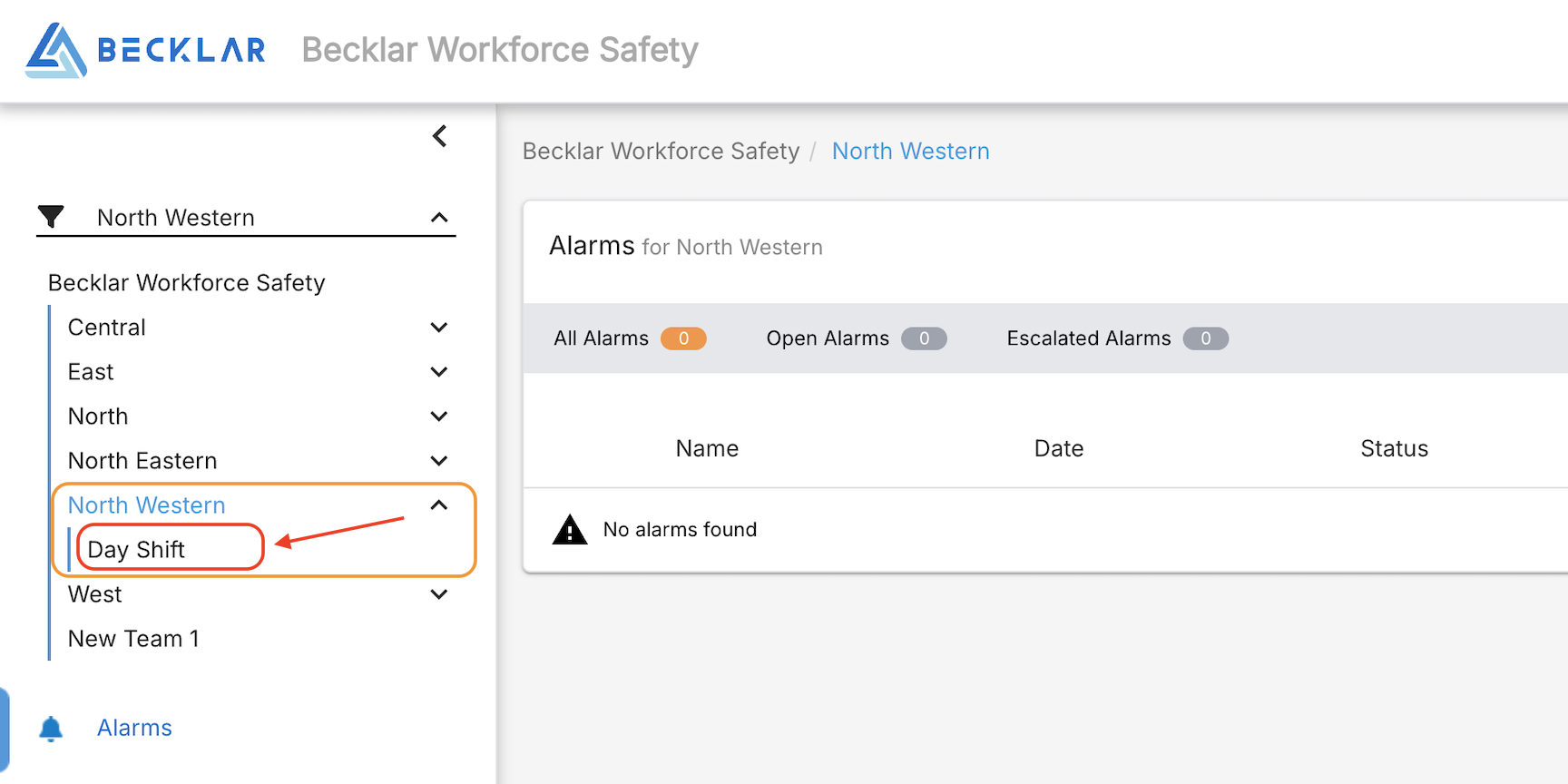The height and width of the screenshot is (784, 1568).
Task: Click the All Alarms count badge
Action: (683, 338)
